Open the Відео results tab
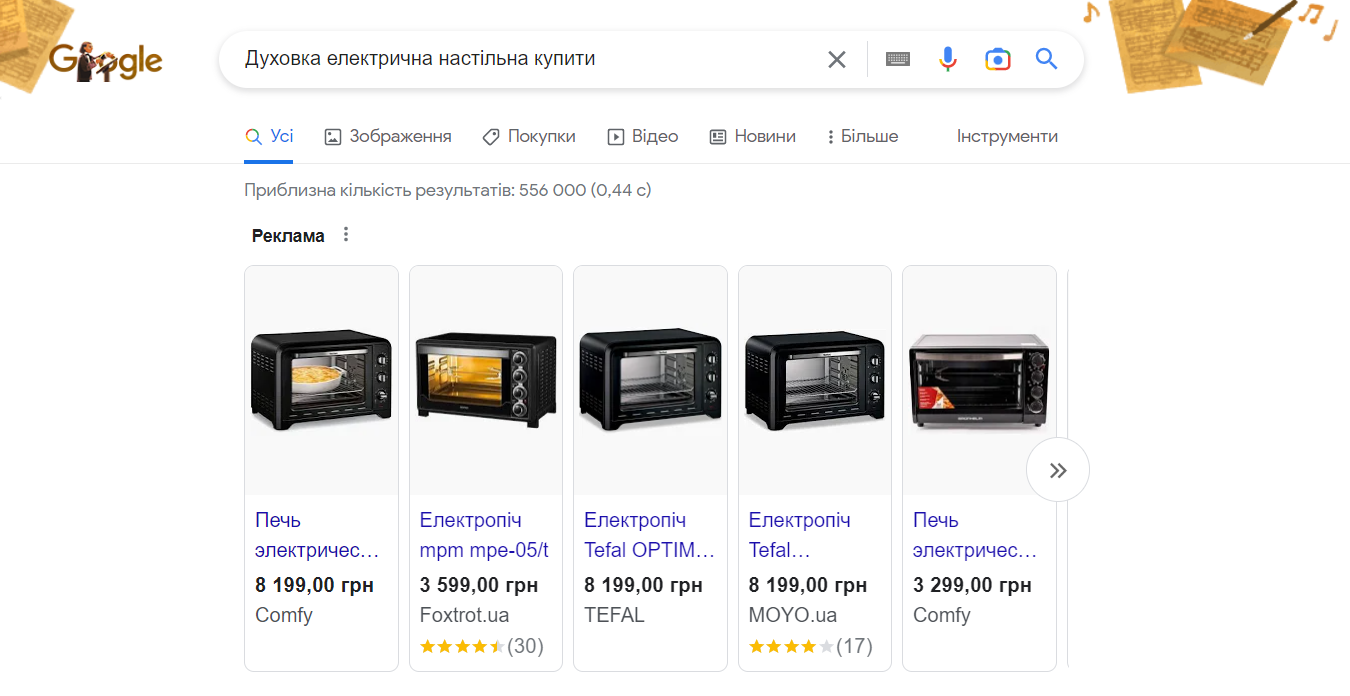Screen dimensions: 1350x696 pos(643,137)
